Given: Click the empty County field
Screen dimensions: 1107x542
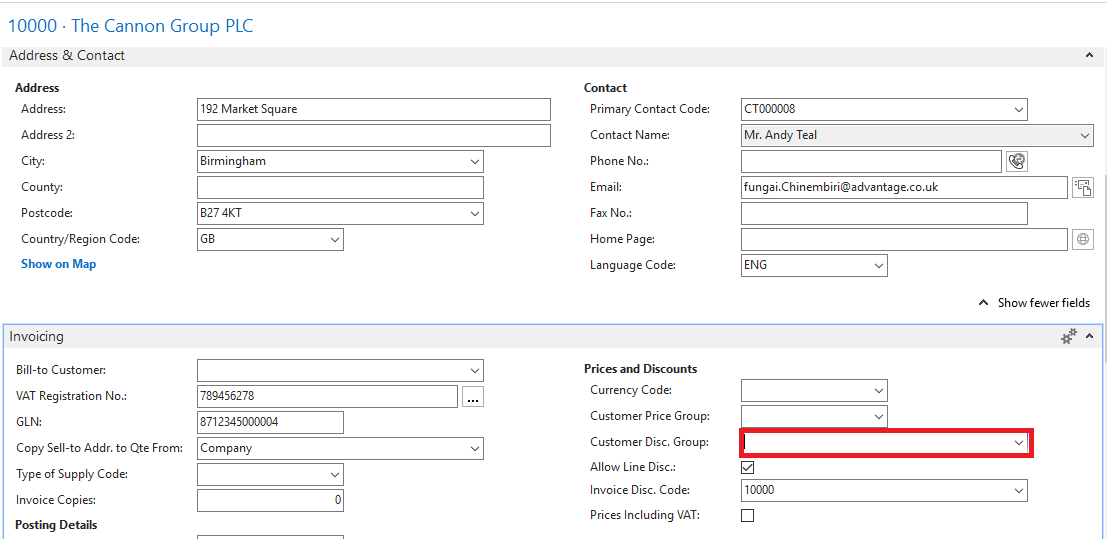Looking at the screenshot, I should [340, 187].
